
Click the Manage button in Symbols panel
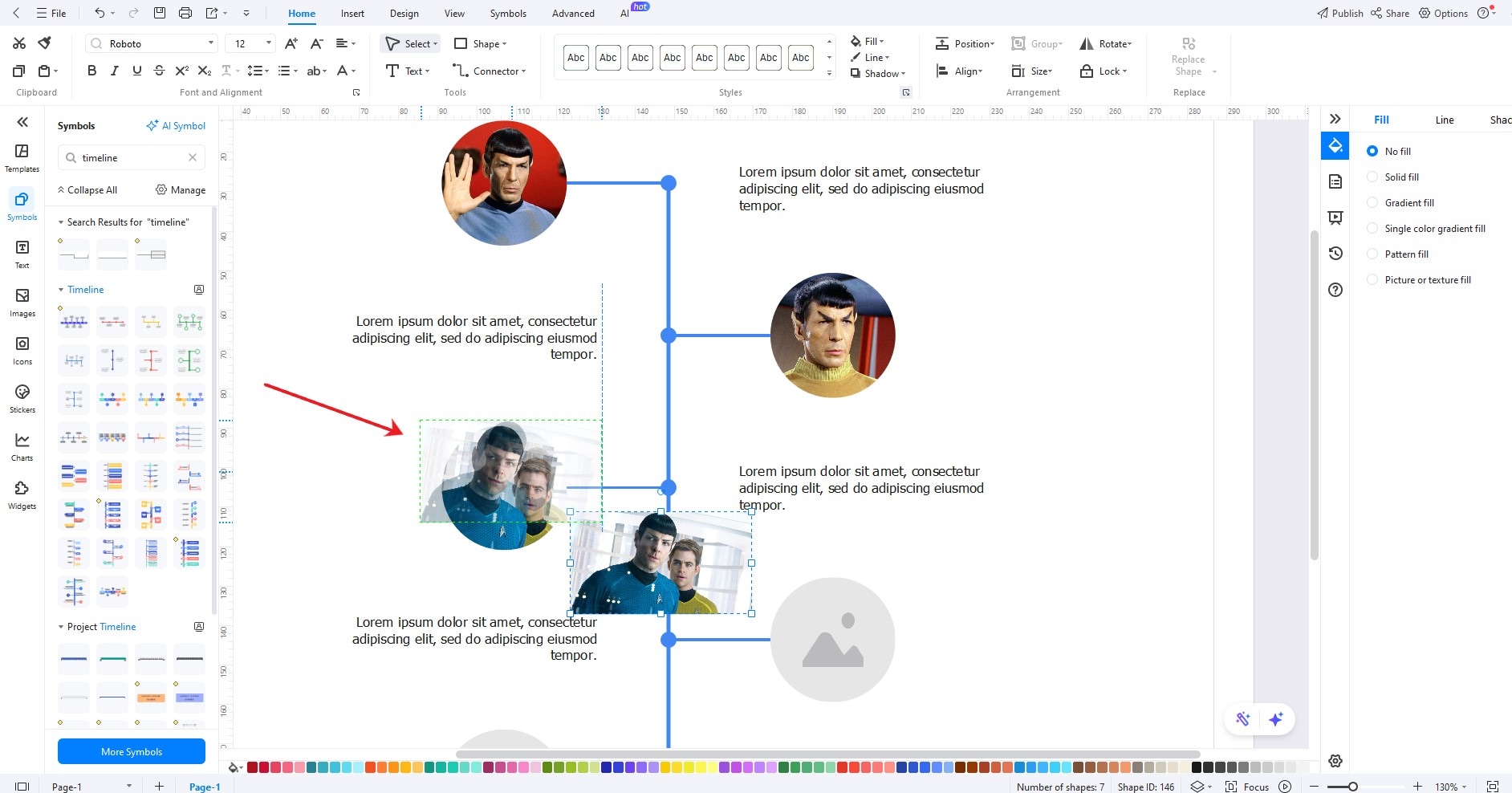coord(181,190)
